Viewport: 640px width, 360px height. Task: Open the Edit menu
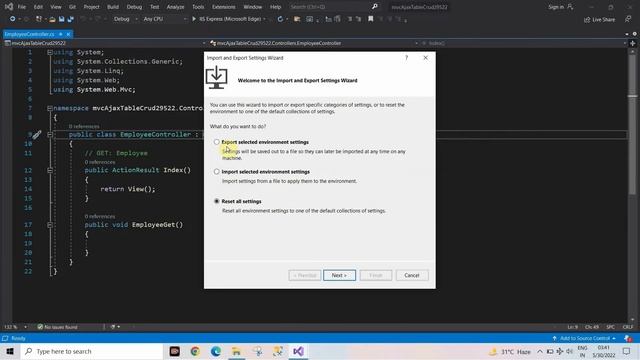click(38, 7)
